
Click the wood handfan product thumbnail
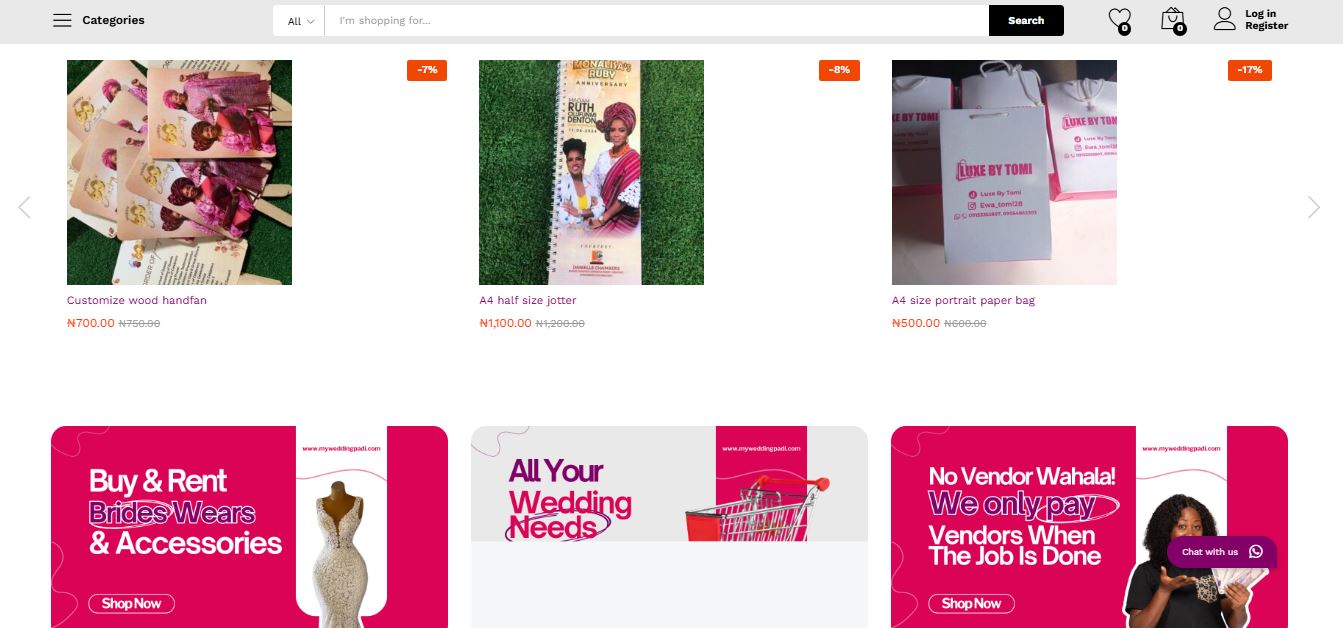tap(179, 172)
